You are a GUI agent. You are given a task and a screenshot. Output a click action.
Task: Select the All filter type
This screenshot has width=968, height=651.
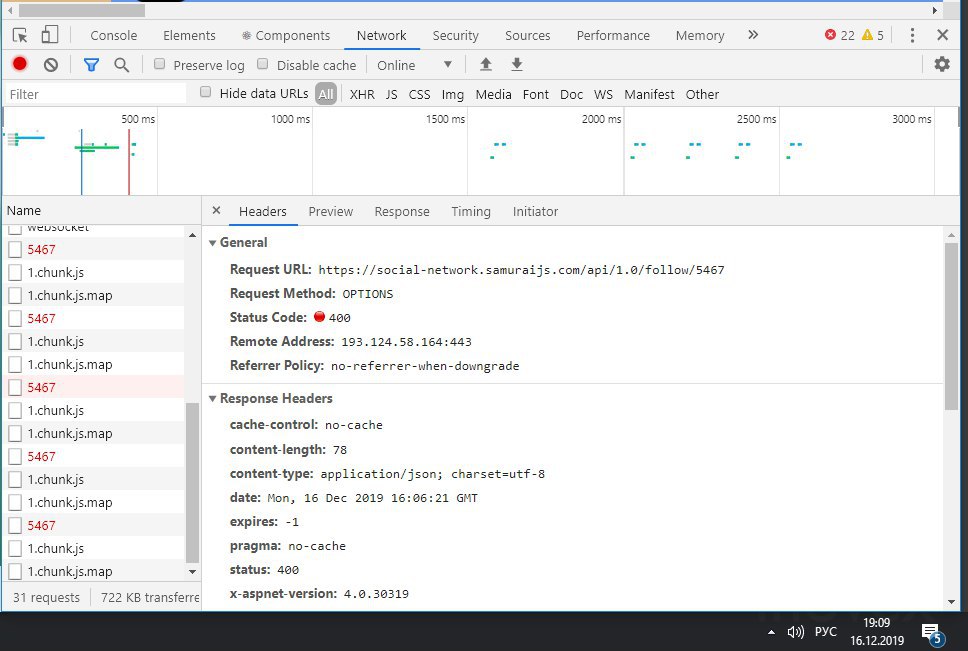(x=326, y=94)
